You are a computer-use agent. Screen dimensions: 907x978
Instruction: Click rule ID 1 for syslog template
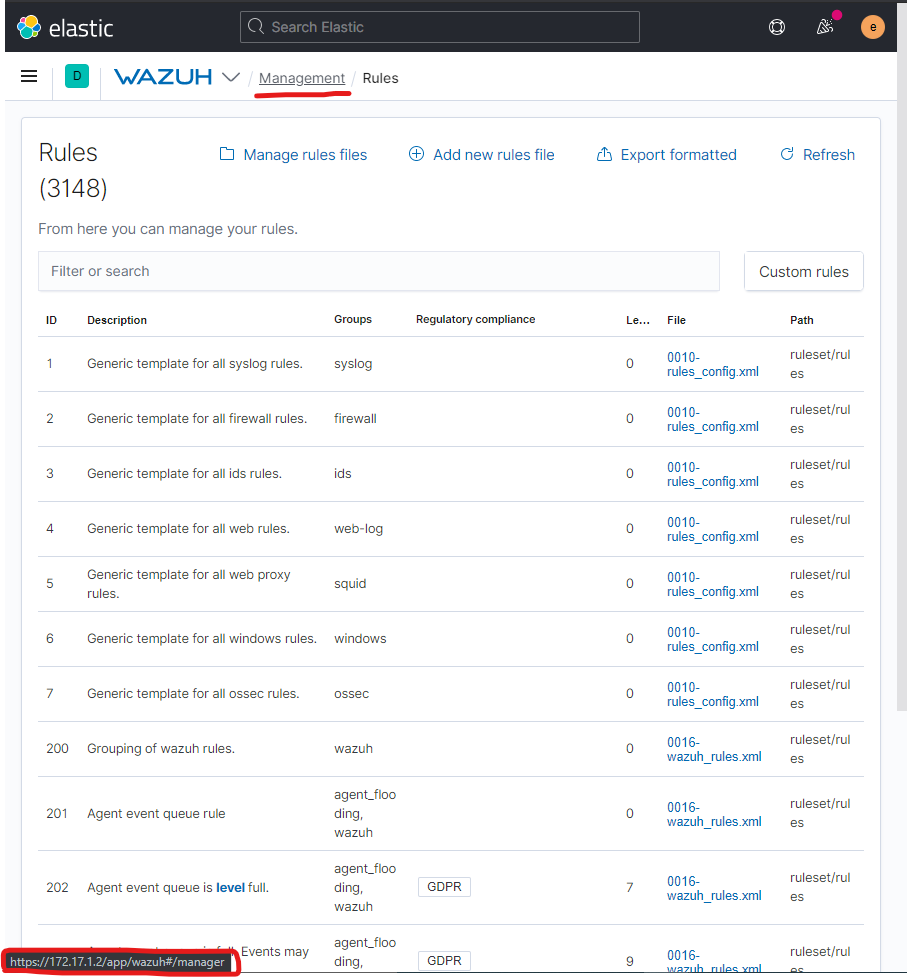pyautogui.click(x=50, y=363)
